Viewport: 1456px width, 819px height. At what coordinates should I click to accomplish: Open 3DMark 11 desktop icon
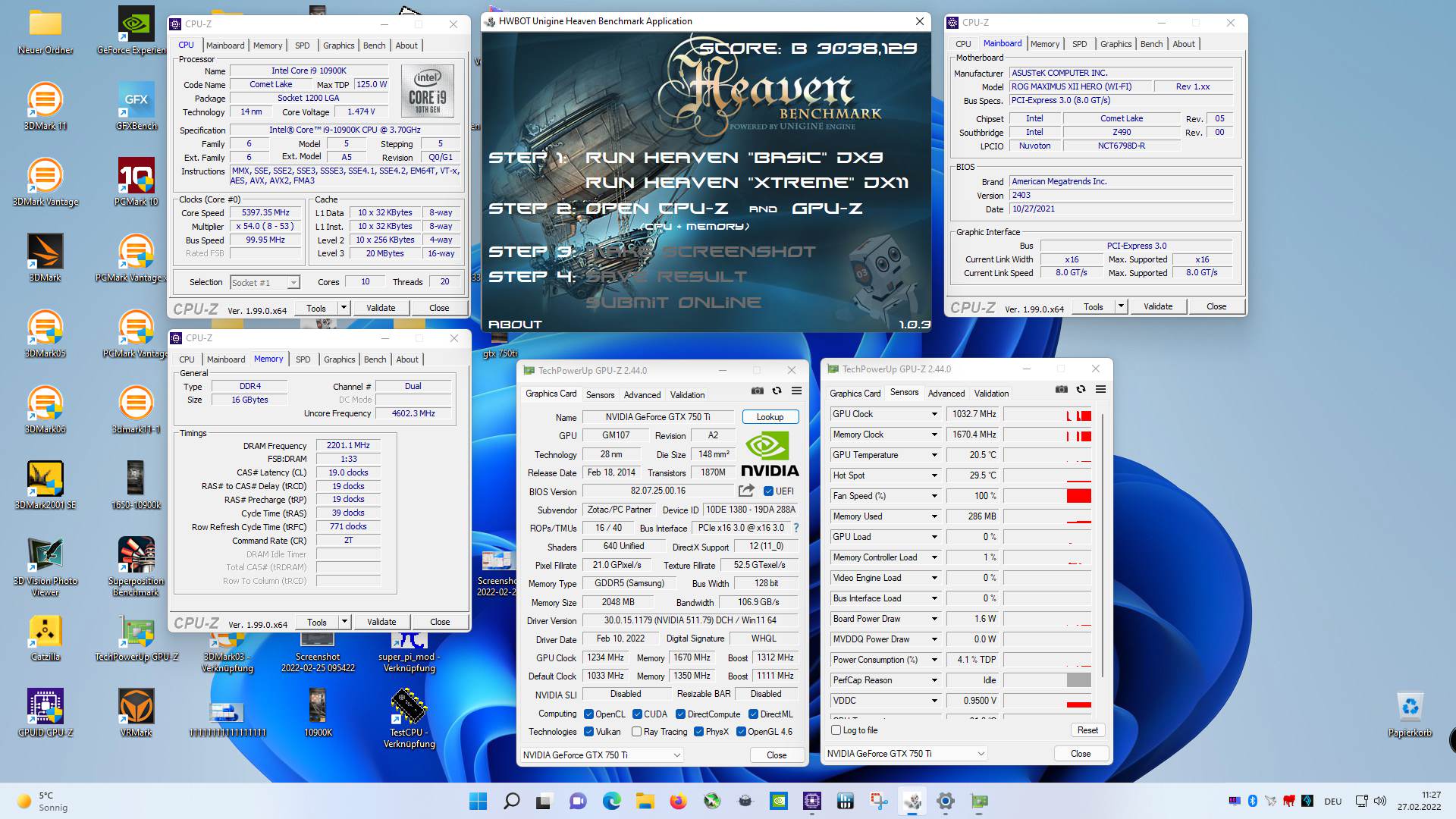(x=45, y=106)
